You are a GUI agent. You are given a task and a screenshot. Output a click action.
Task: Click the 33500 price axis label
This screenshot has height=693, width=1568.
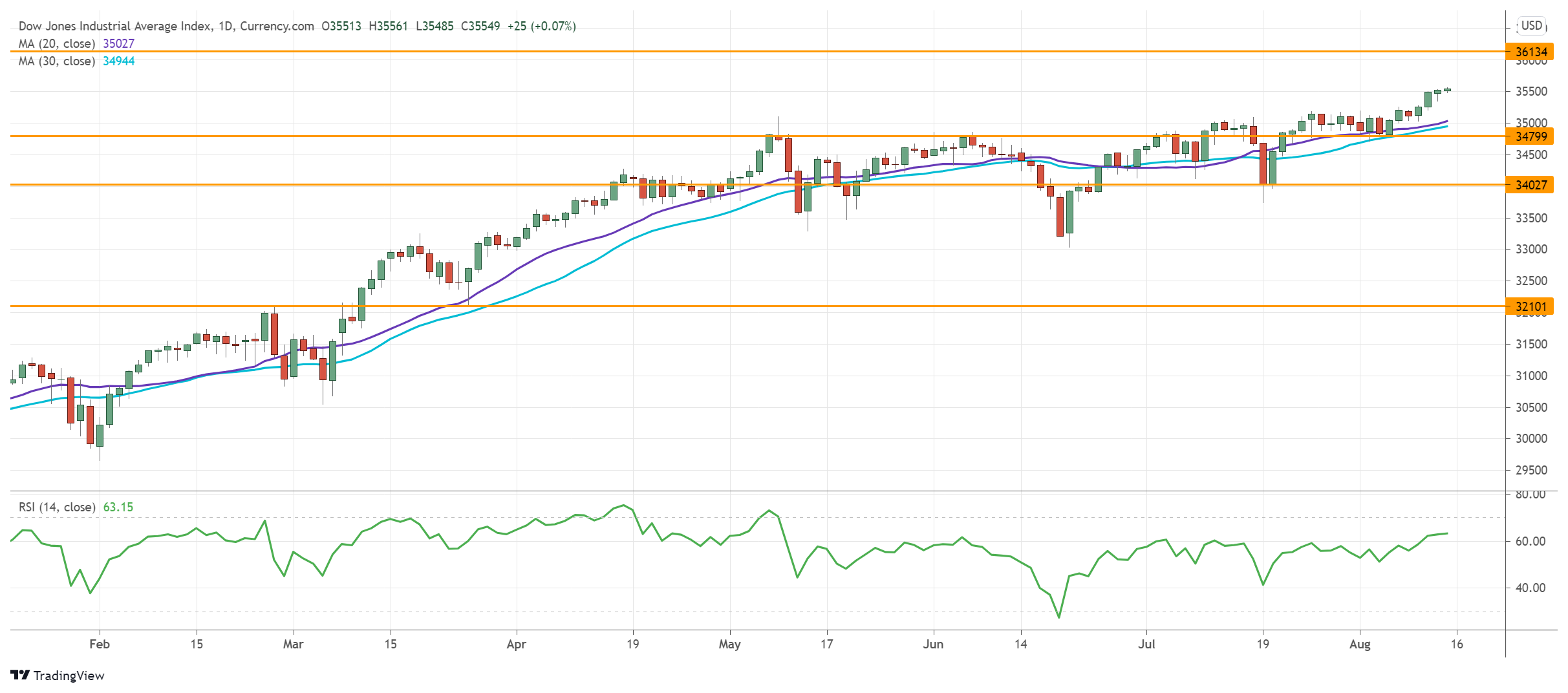(x=1532, y=218)
